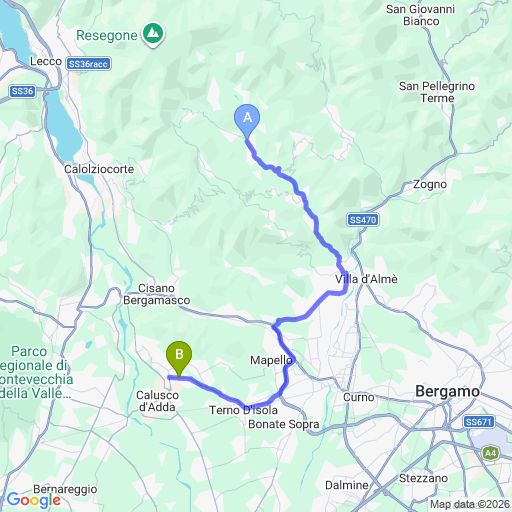512x512 pixels.
Task: Click the Villa d'Almè place label
Action: [x=366, y=279]
